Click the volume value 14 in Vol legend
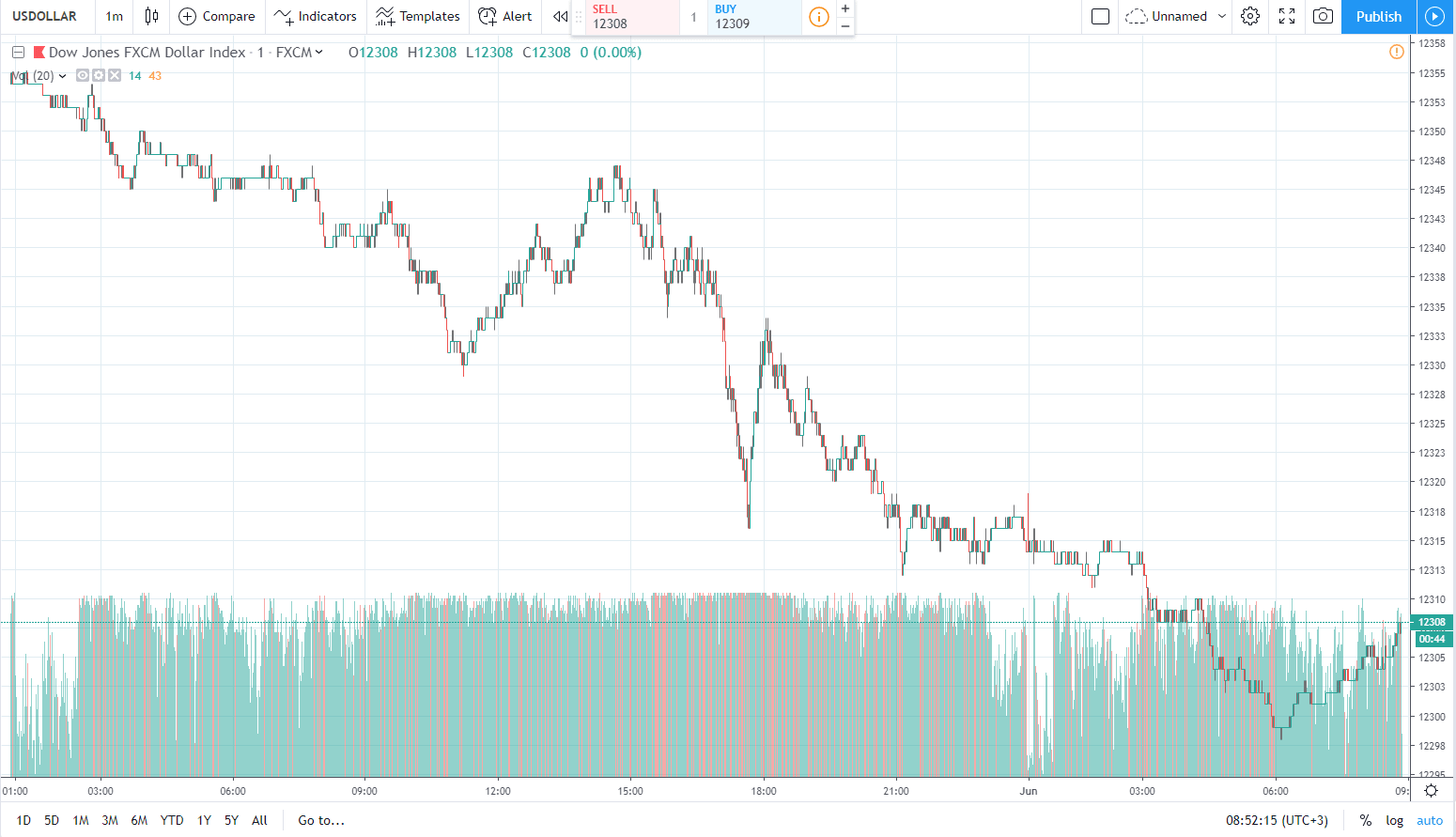The height and width of the screenshot is (837, 1456). [135, 76]
